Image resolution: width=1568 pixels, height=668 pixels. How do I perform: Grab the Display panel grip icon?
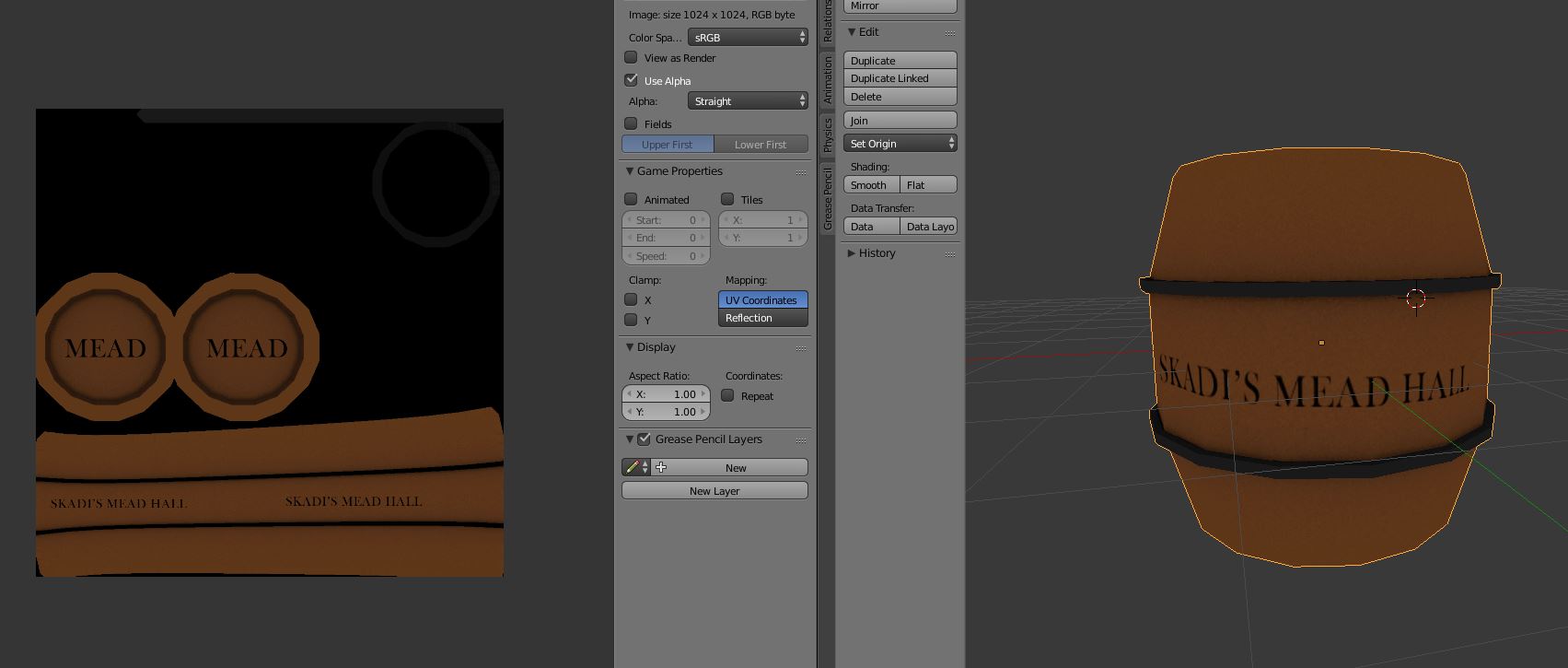(x=801, y=348)
